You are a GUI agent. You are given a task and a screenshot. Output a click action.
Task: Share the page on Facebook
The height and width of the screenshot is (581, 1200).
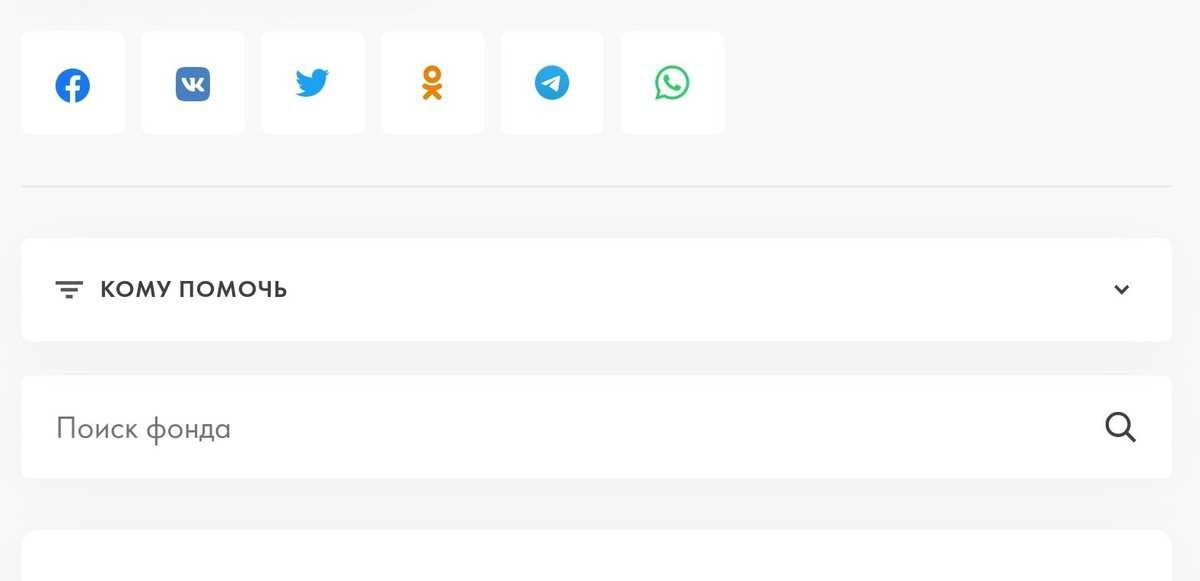pos(72,84)
